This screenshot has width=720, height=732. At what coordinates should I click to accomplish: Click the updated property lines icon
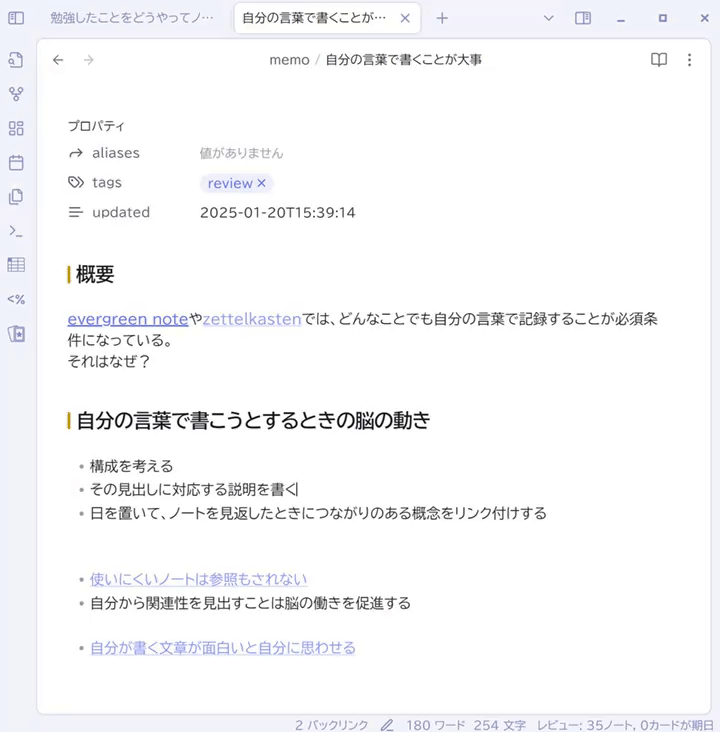click(x=76, y=212)
